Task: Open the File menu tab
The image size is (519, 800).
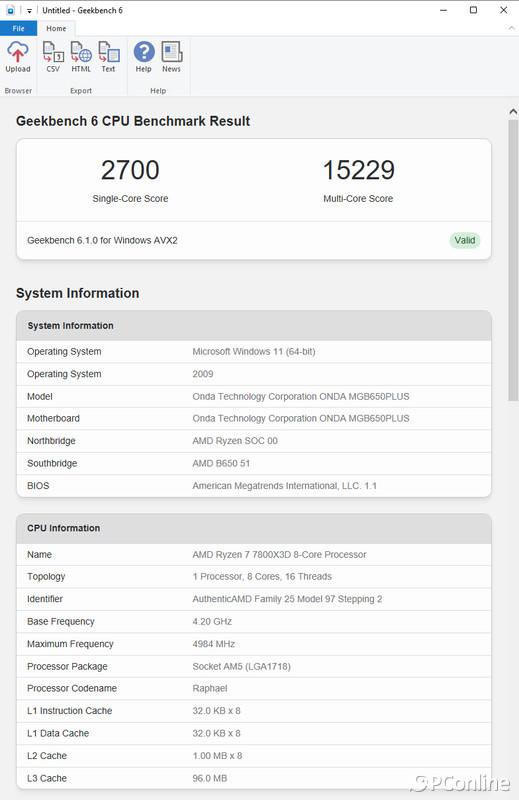Action: pos(18,29)
